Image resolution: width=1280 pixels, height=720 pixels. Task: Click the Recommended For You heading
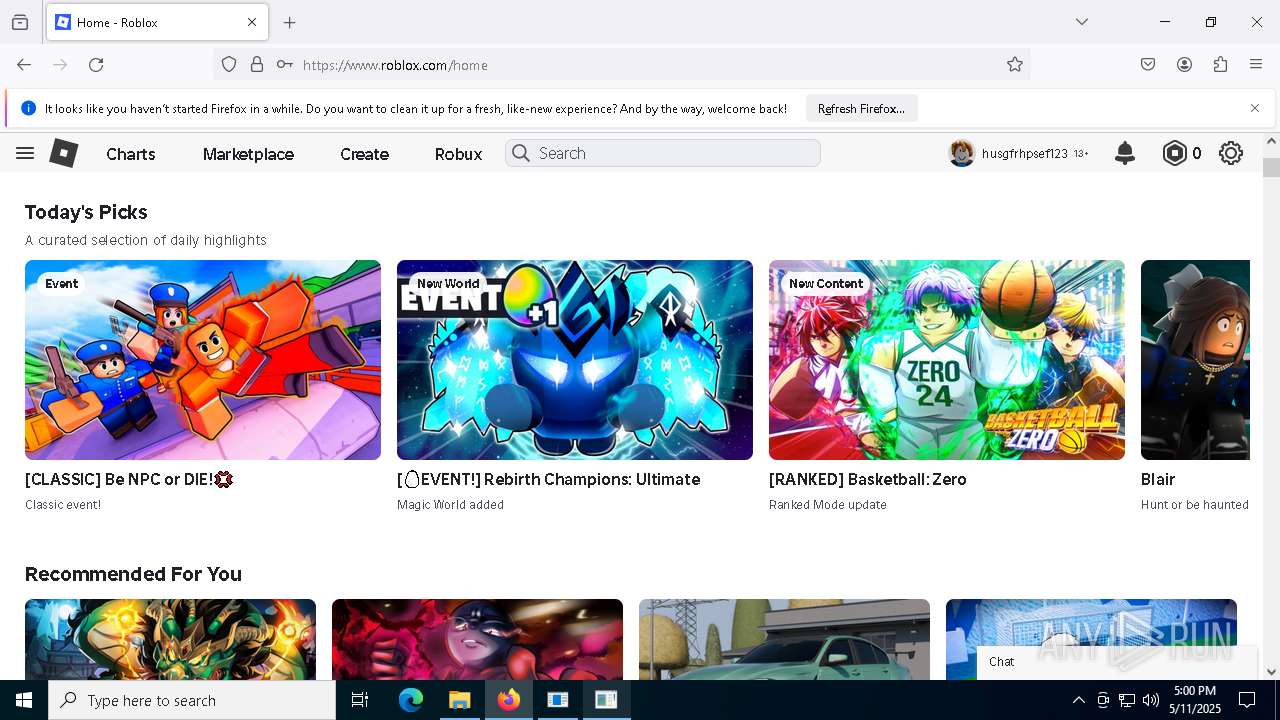click(133, 574)
